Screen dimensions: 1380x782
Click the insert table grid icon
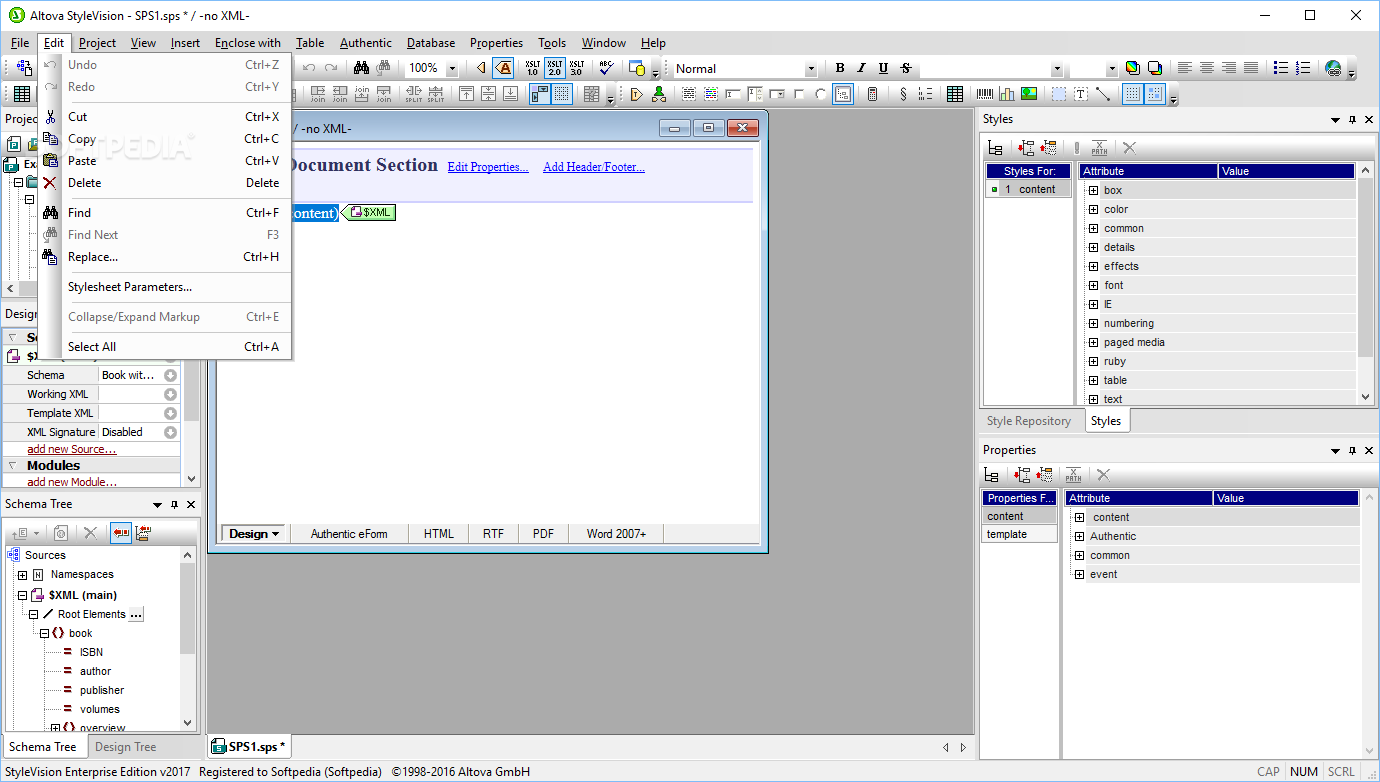(955, 94)
